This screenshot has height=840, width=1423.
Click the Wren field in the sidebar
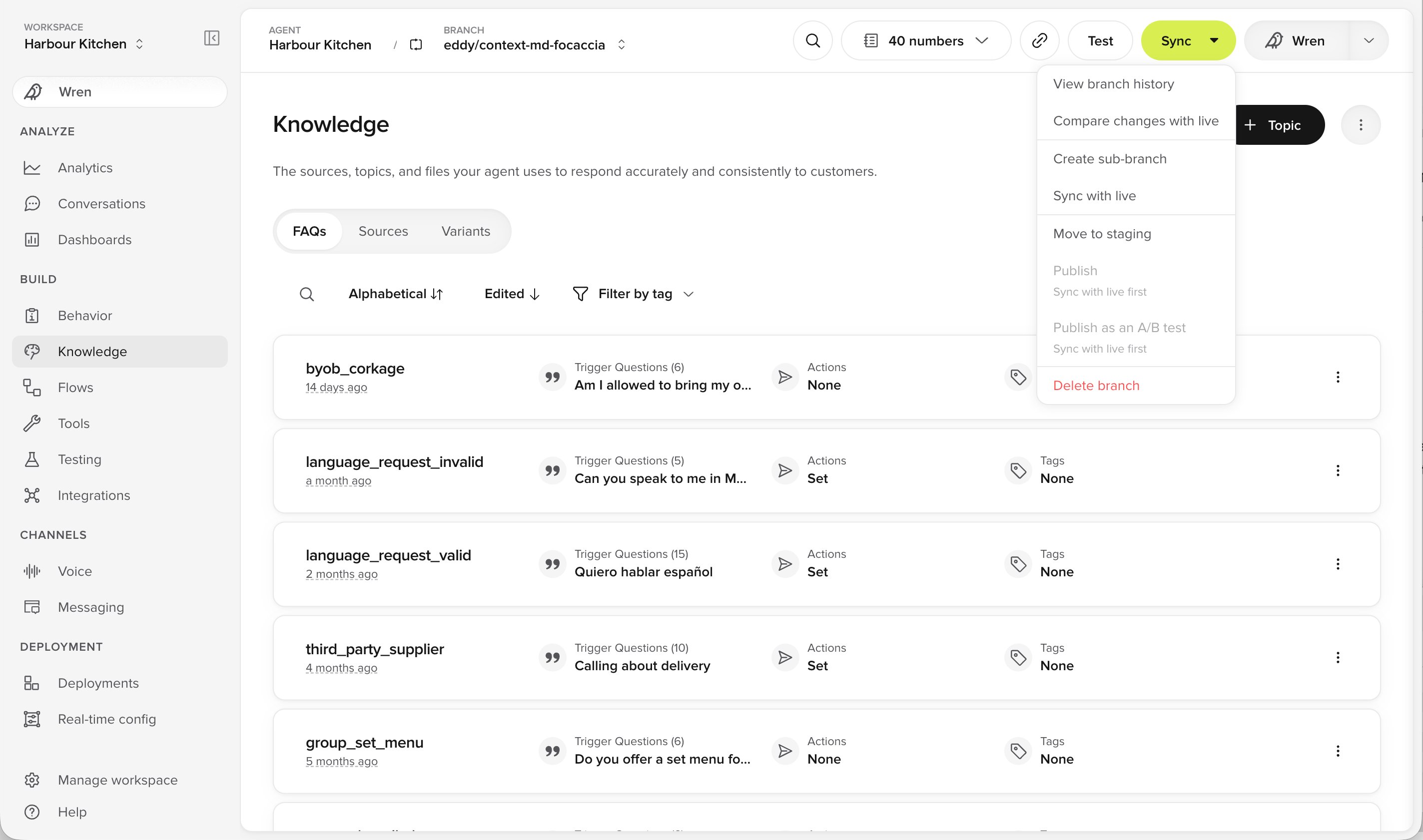pos(119,92)
